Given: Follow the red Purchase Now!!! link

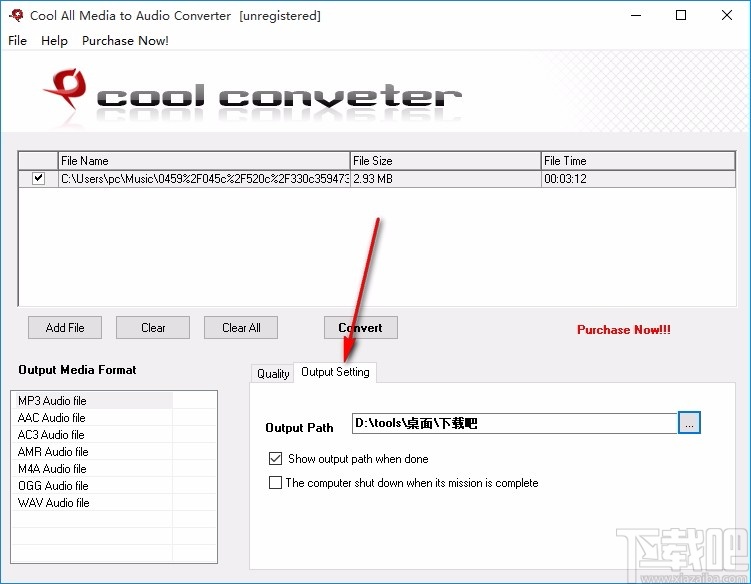Looking at the screenshot, I should tap(624, 330).
